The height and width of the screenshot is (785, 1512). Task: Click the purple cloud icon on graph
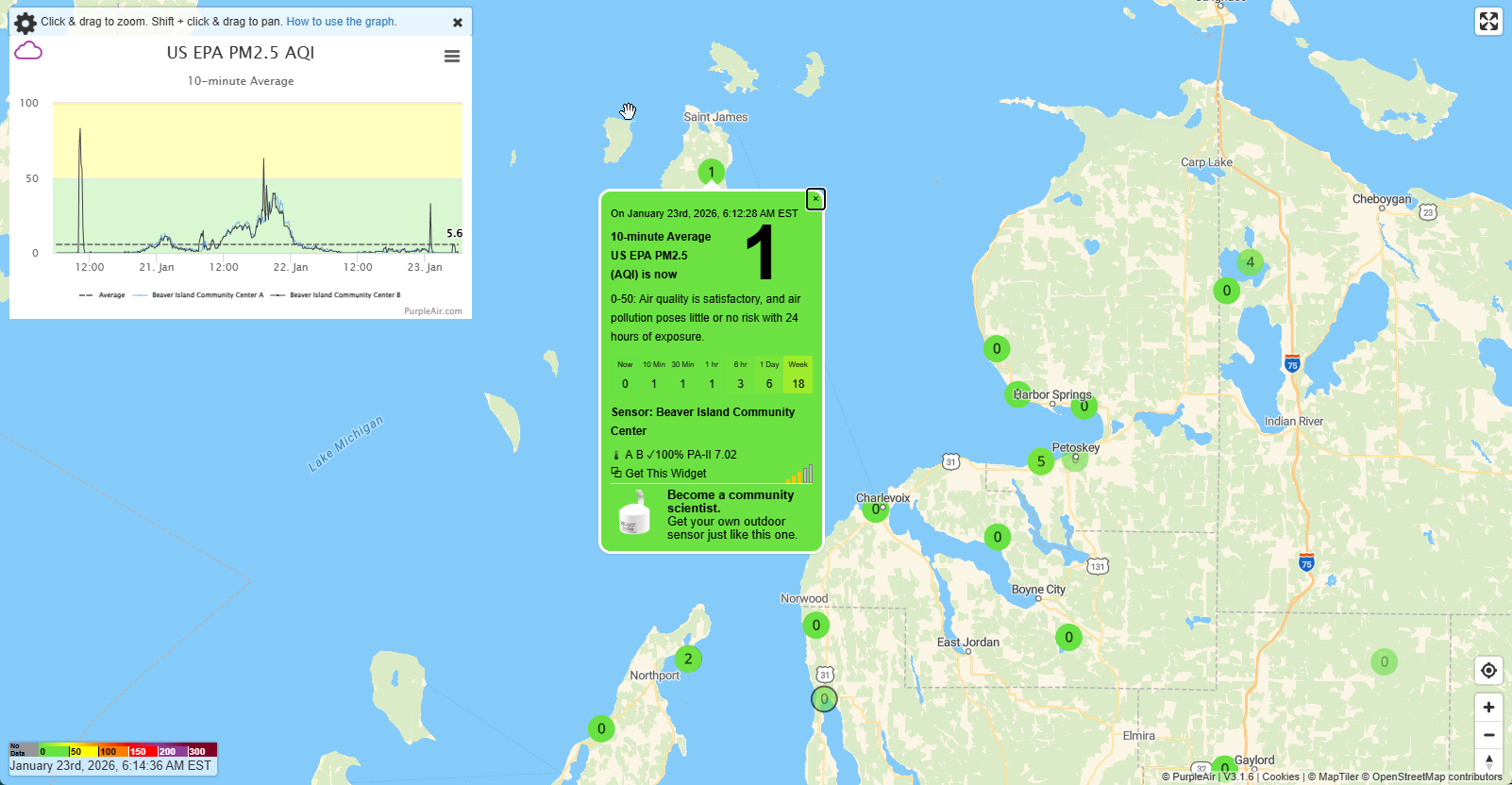click(28, 51)
